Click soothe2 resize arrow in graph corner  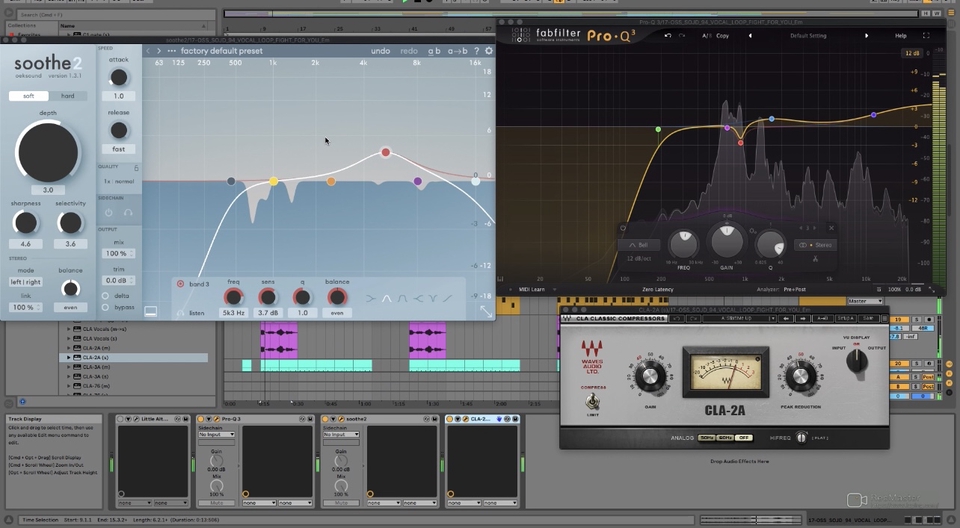(486, 311)
